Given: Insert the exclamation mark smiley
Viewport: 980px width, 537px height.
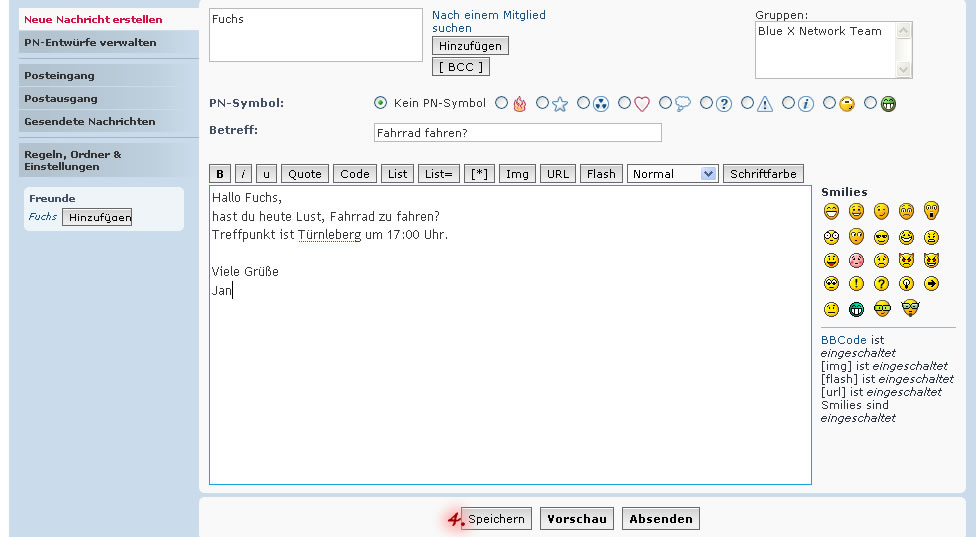Looking at the screenshot, I should coord(856,284).
